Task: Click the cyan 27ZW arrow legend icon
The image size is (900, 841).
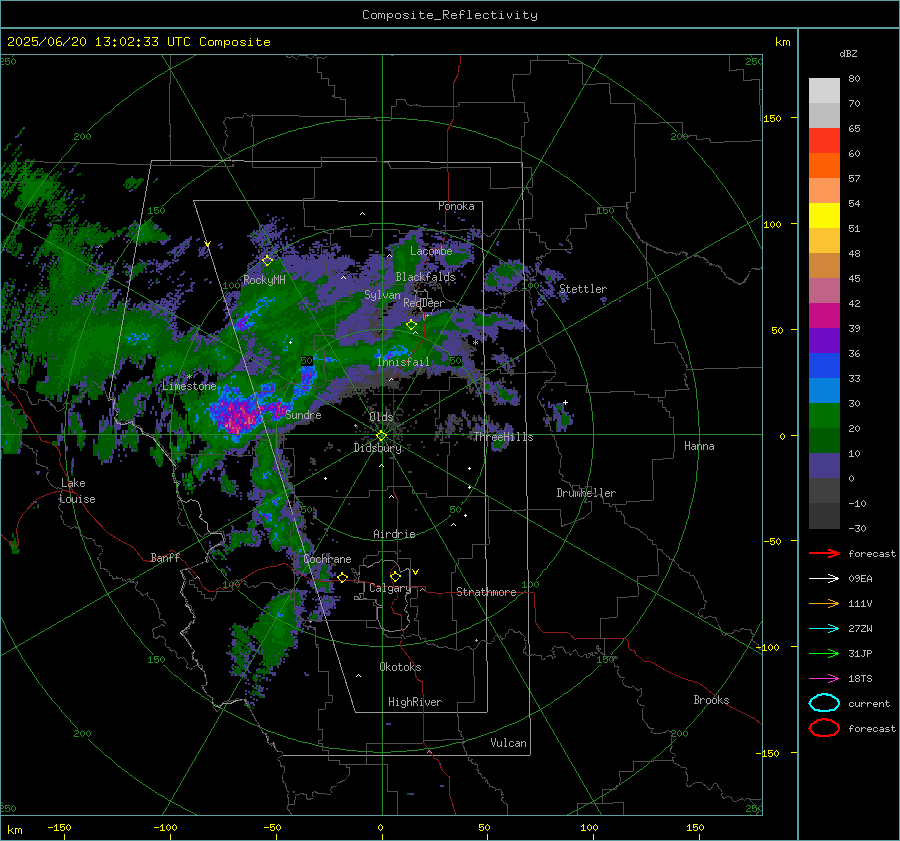Action: (x=824, y=629)
